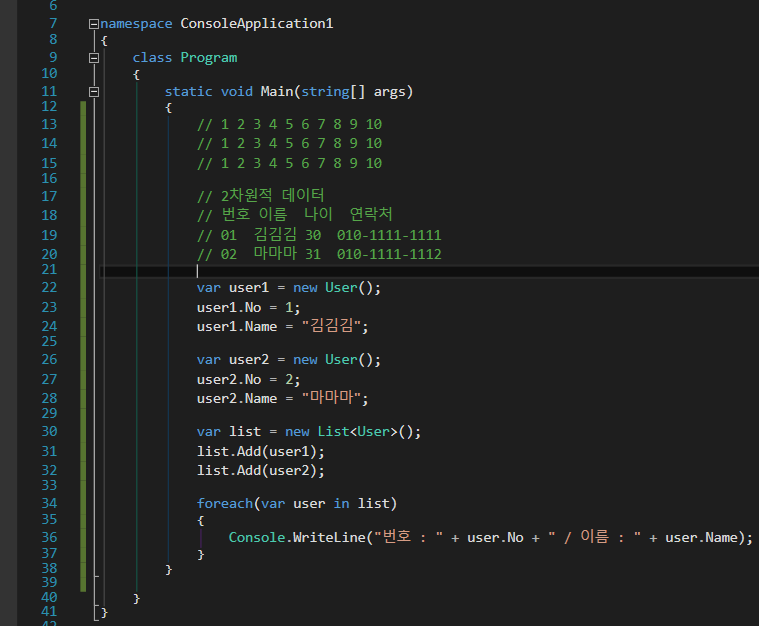This screenshot has width=759, height=626.
Task: Click 'user.No' on line 36
Action: pos(495,537)
